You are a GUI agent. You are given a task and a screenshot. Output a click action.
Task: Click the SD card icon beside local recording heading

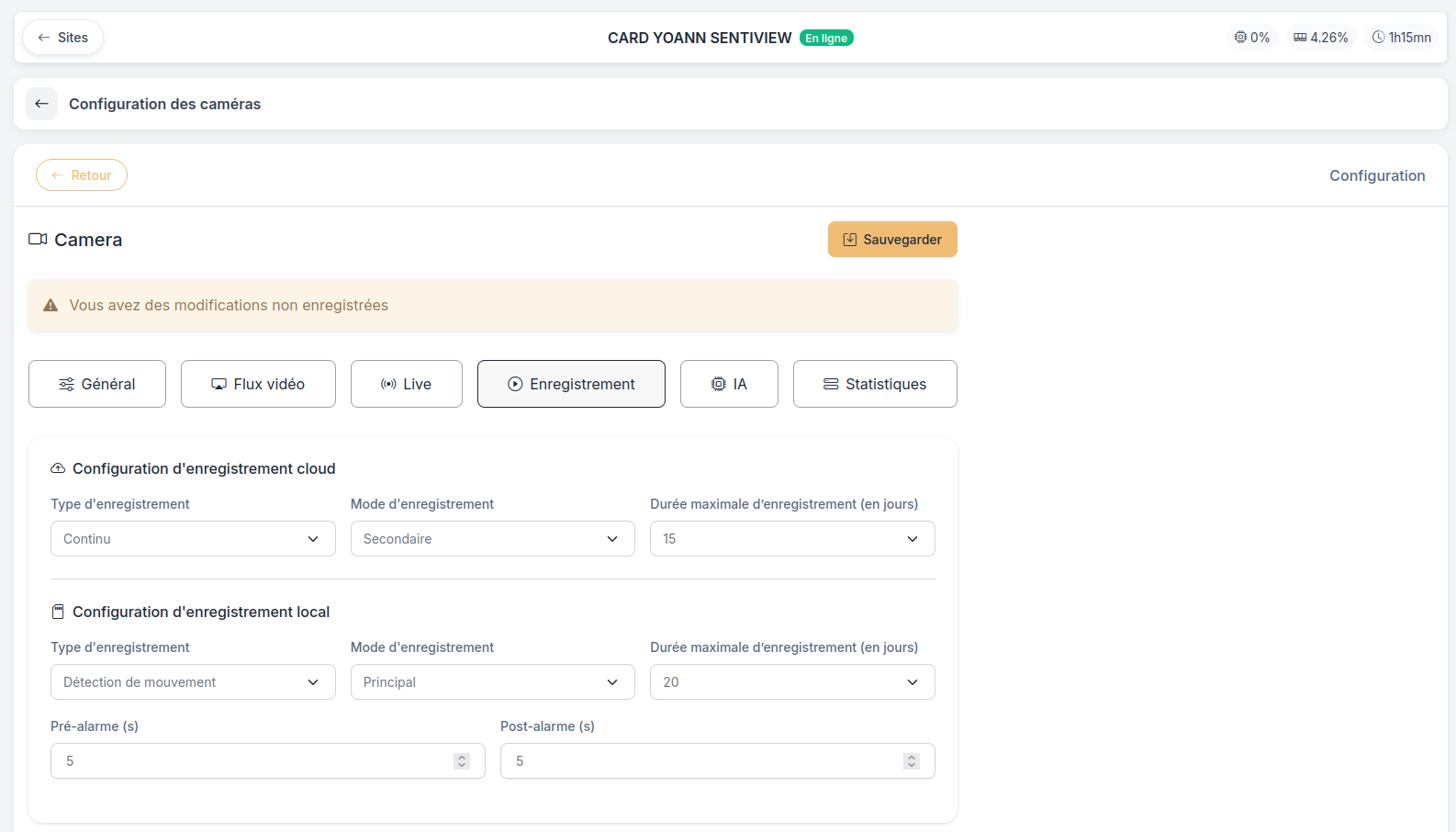click(x=58, y=612)
